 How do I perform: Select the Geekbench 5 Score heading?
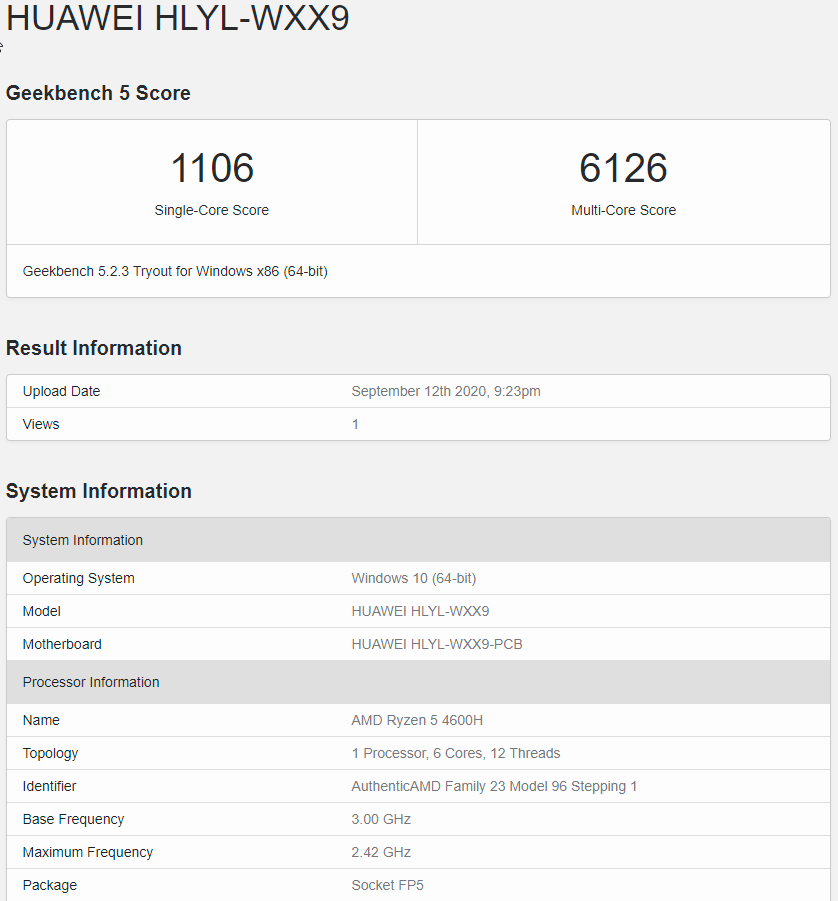98,93
